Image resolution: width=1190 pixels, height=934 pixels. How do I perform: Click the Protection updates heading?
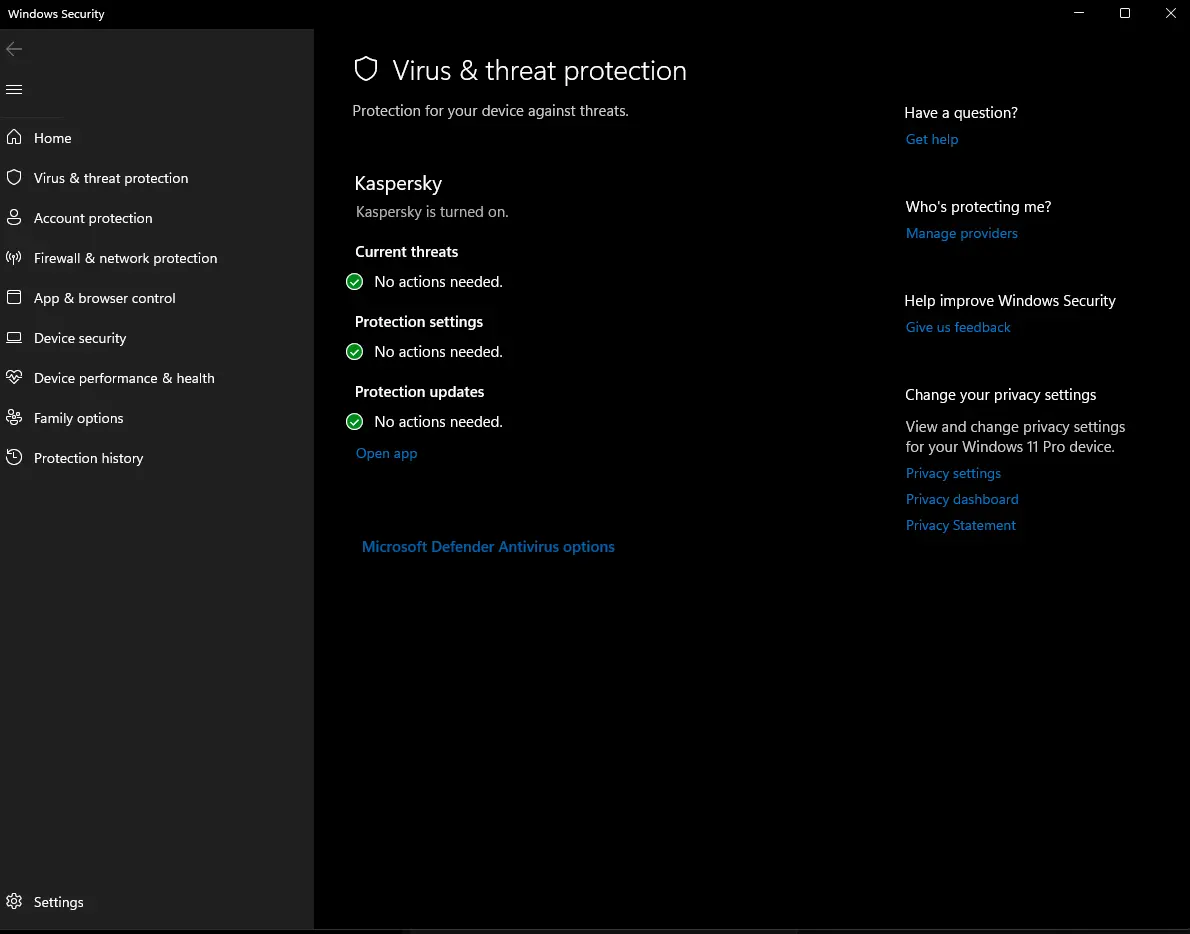point(419,392)
